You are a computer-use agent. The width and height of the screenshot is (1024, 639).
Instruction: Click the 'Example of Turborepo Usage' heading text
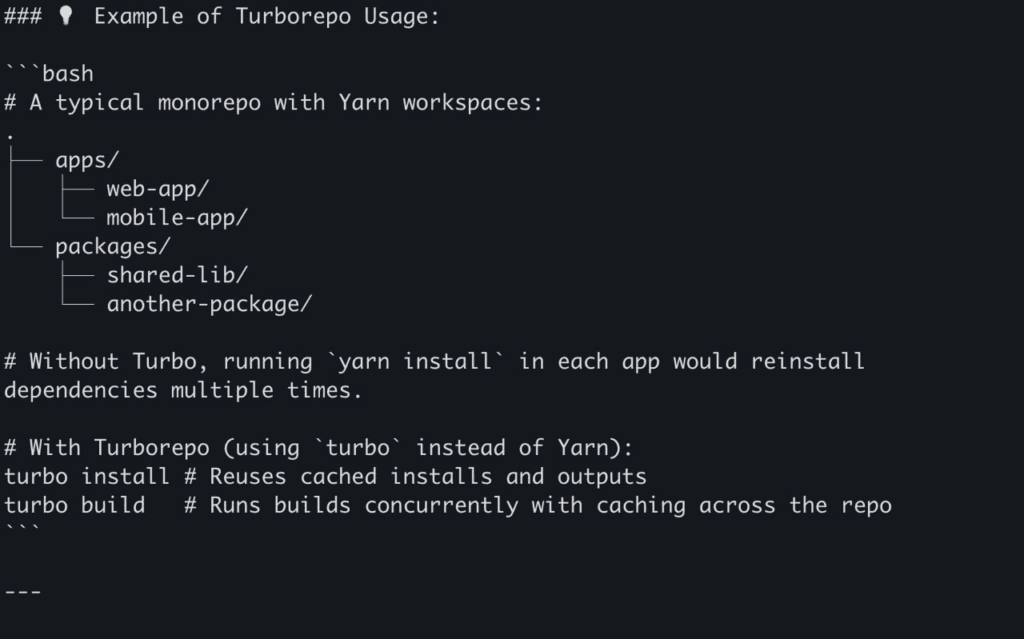click(266, 16)
